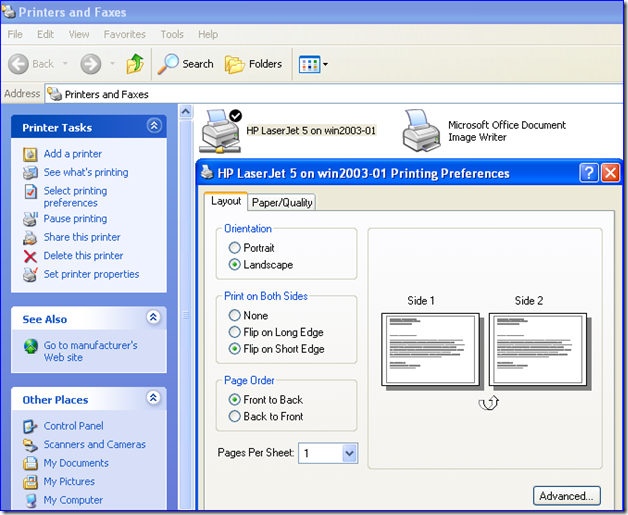Click the Side 1 page preview
The image size is (628, 515).
pyautogui.click(x=431, y=350)
